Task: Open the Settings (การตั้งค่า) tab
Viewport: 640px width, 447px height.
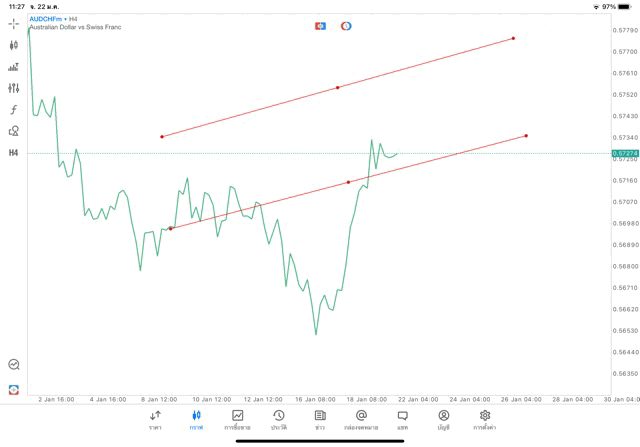Action: click(485, 420)
